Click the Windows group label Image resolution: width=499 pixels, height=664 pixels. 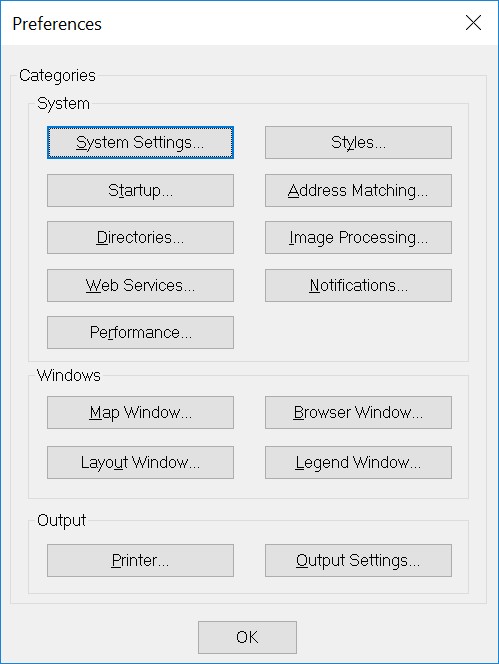tap(69, 376)
